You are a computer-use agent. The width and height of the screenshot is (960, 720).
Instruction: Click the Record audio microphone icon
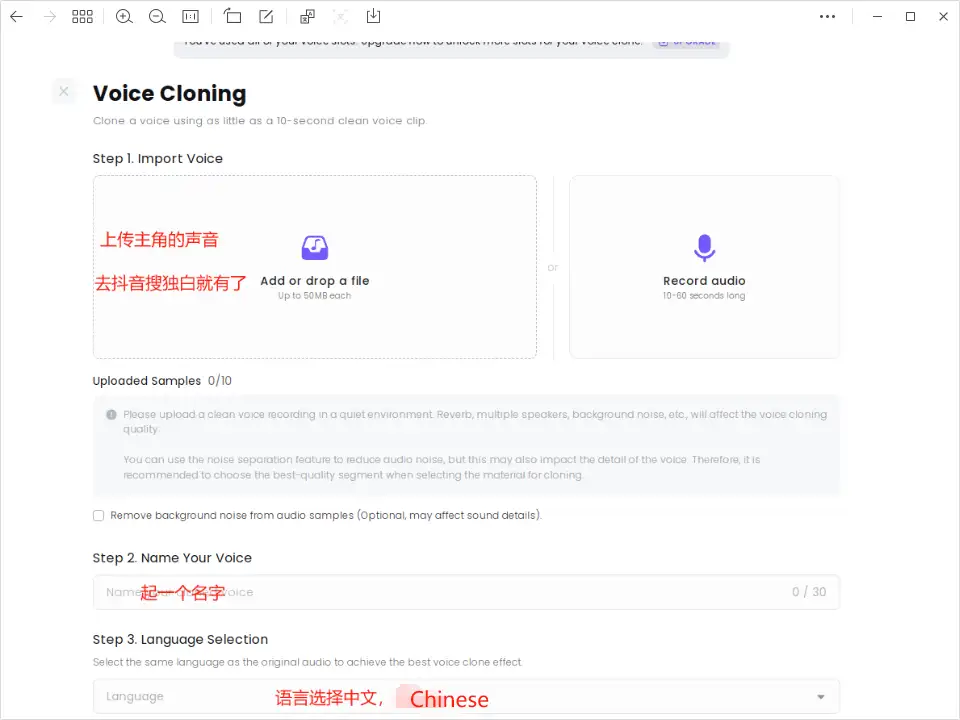[x=704, y=248]
